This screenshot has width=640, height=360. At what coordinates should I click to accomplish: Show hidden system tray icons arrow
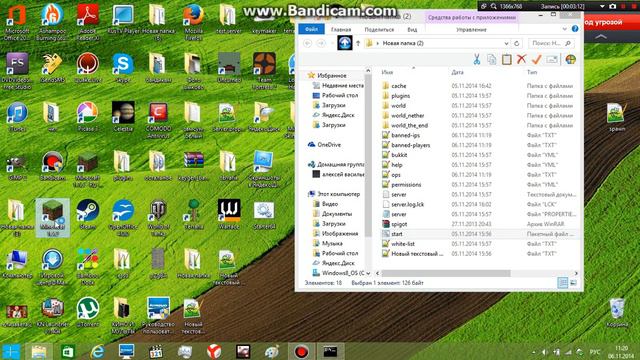pos(533,352)
